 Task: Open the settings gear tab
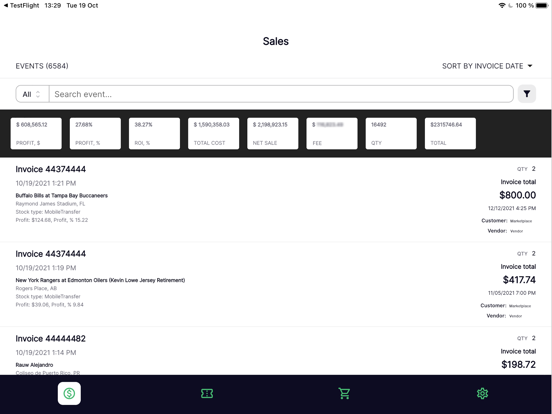point(482,394)
